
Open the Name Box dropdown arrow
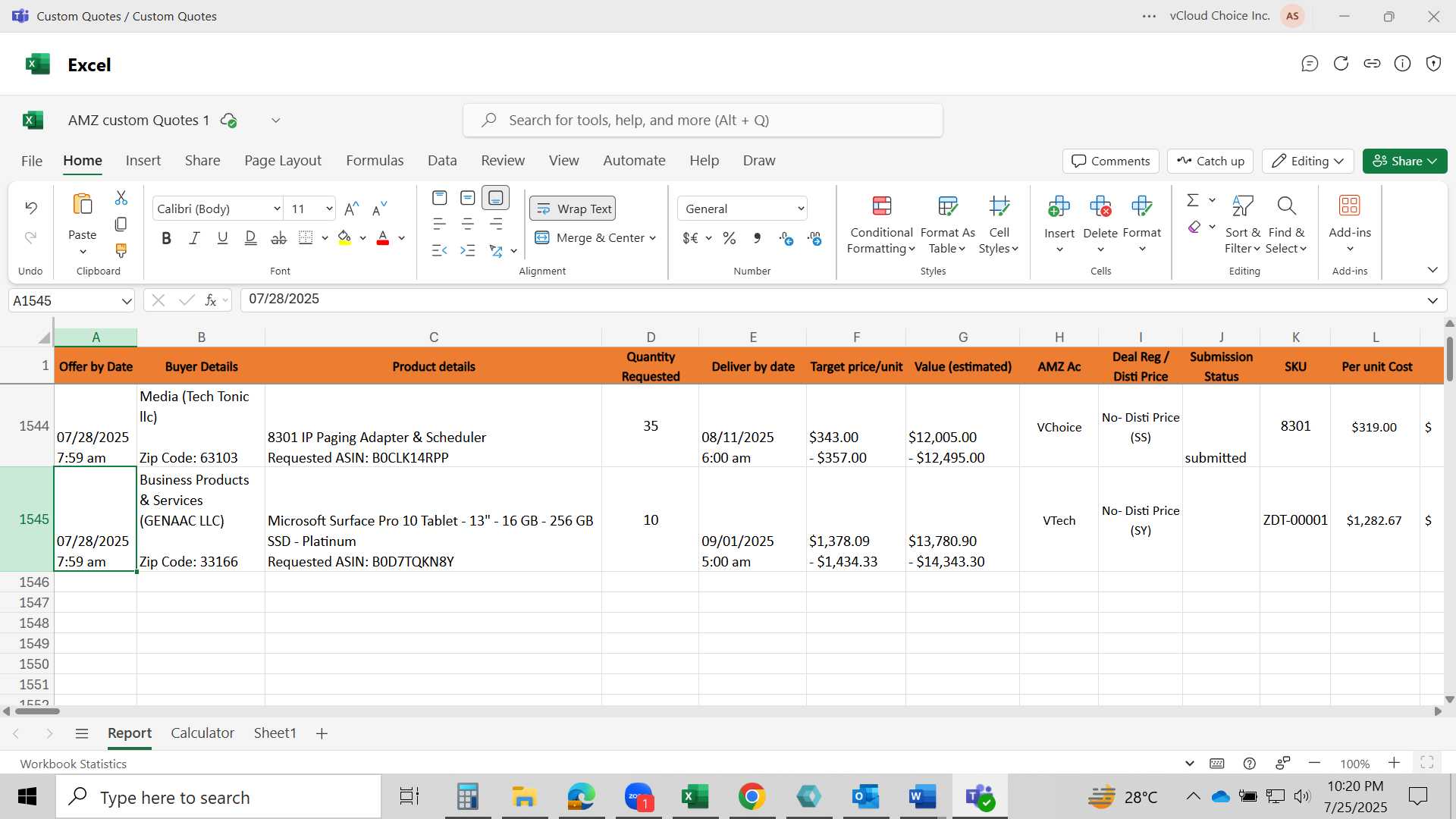click(126, 301)
